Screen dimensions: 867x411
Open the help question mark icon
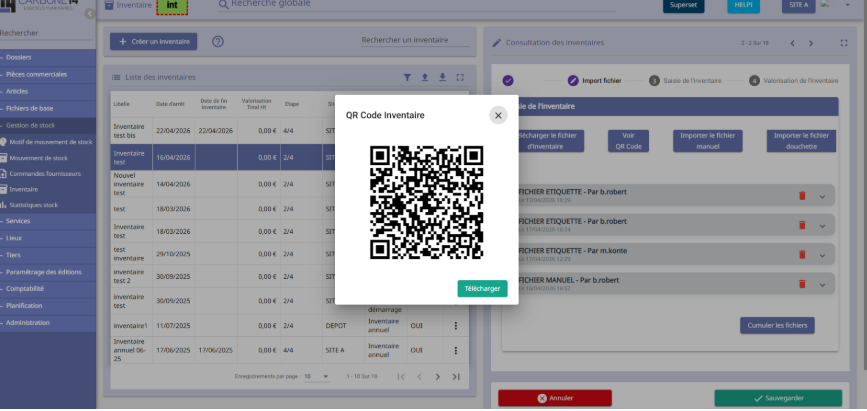pos(218,41)
